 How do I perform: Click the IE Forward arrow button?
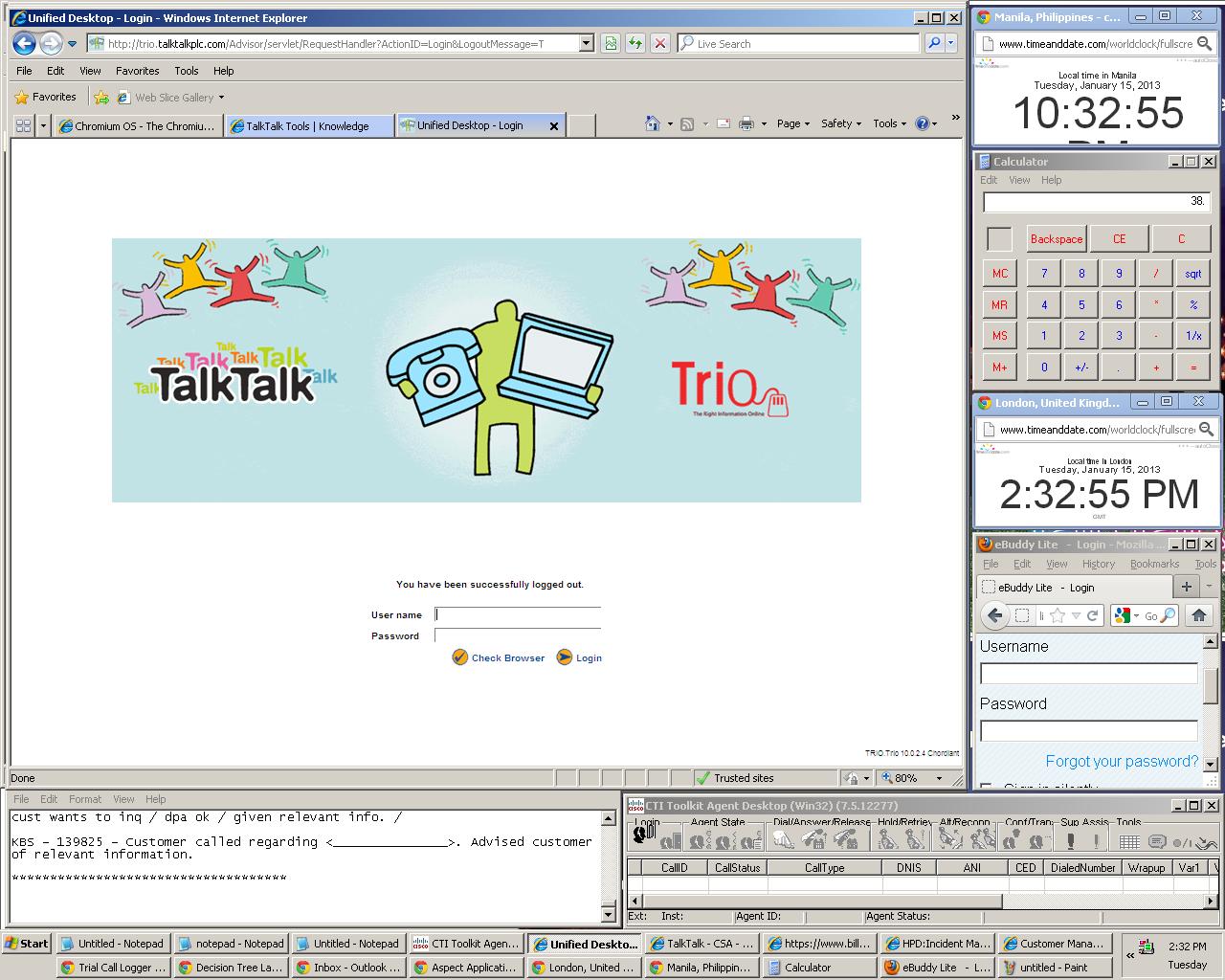click(51, 43)
